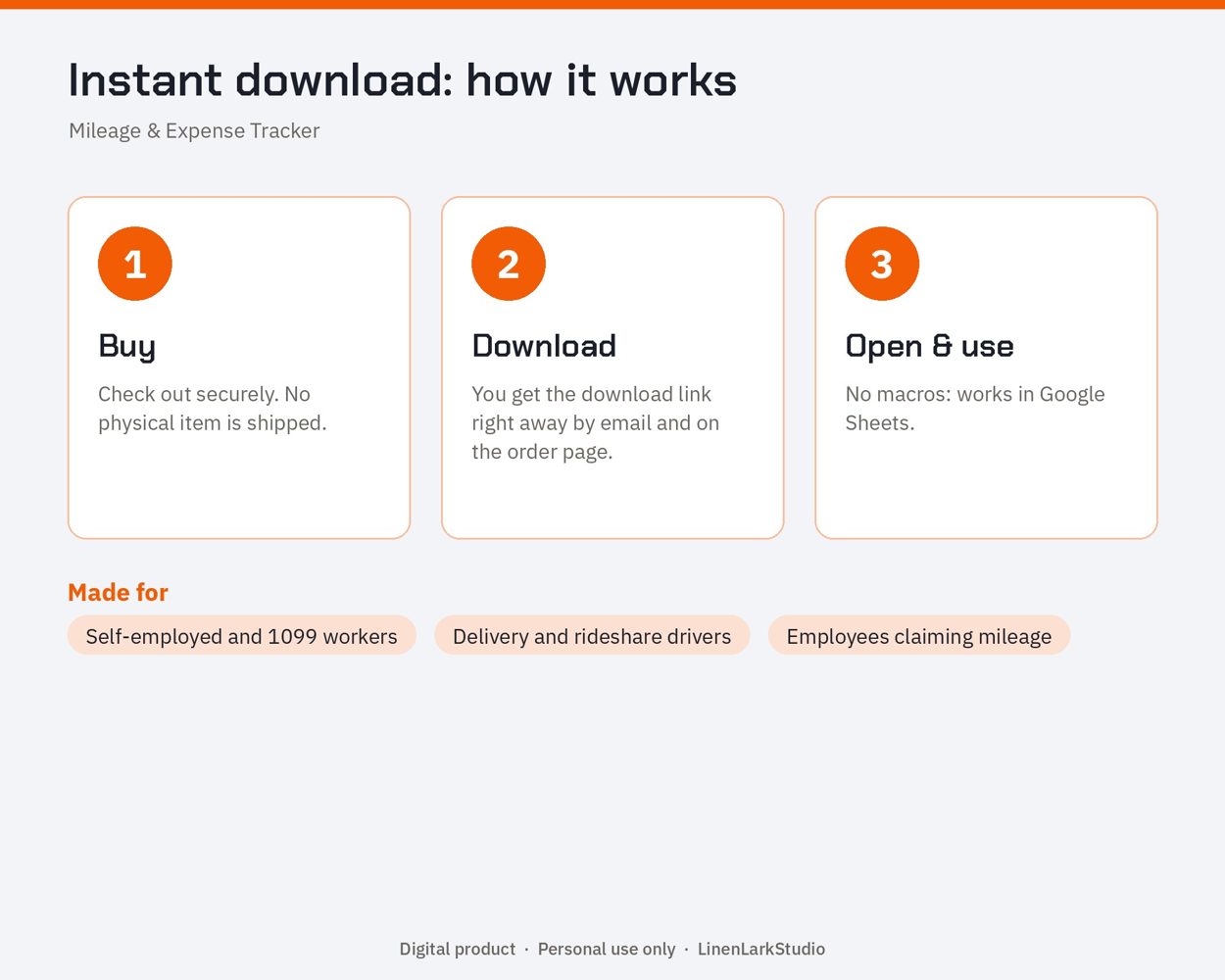Image resolution: width=1225 pixels, height=980 pixels.
Task: Click the Digital product footer text
Action: (x=458, y=949)
